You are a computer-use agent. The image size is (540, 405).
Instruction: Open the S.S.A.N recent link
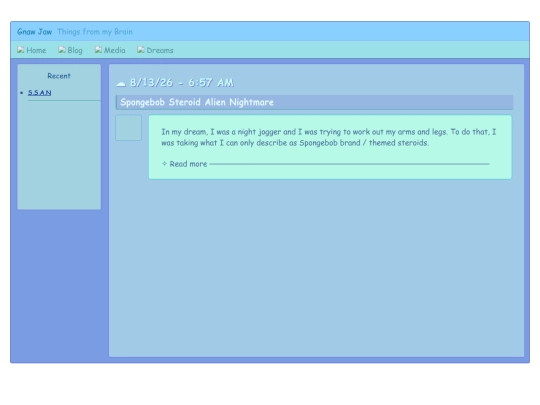click(40, 93)
